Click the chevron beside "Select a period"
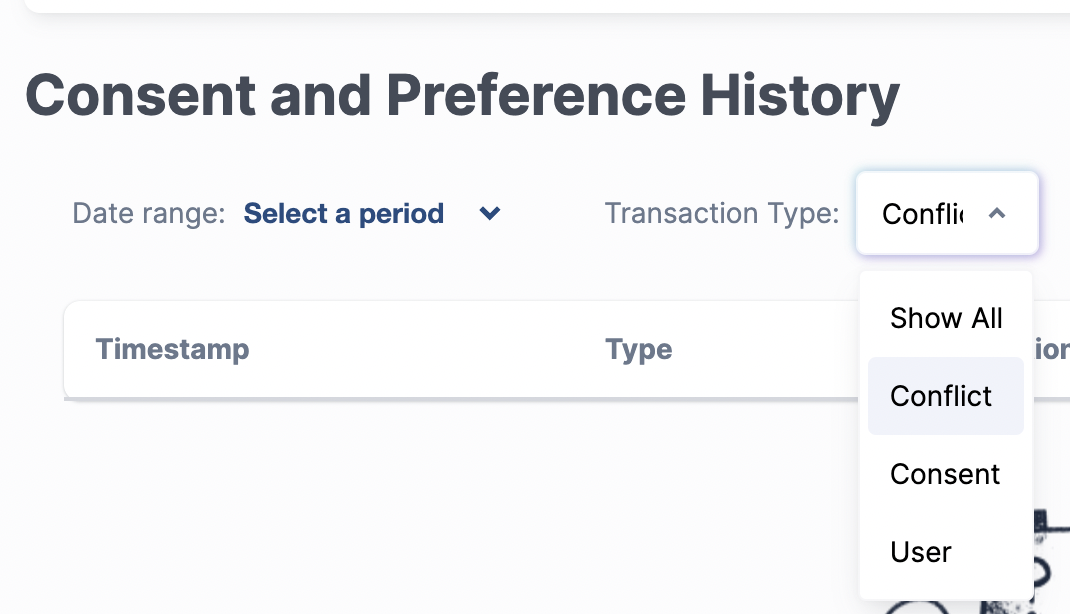Screen dimensions: 1070x614 point(489,213)
